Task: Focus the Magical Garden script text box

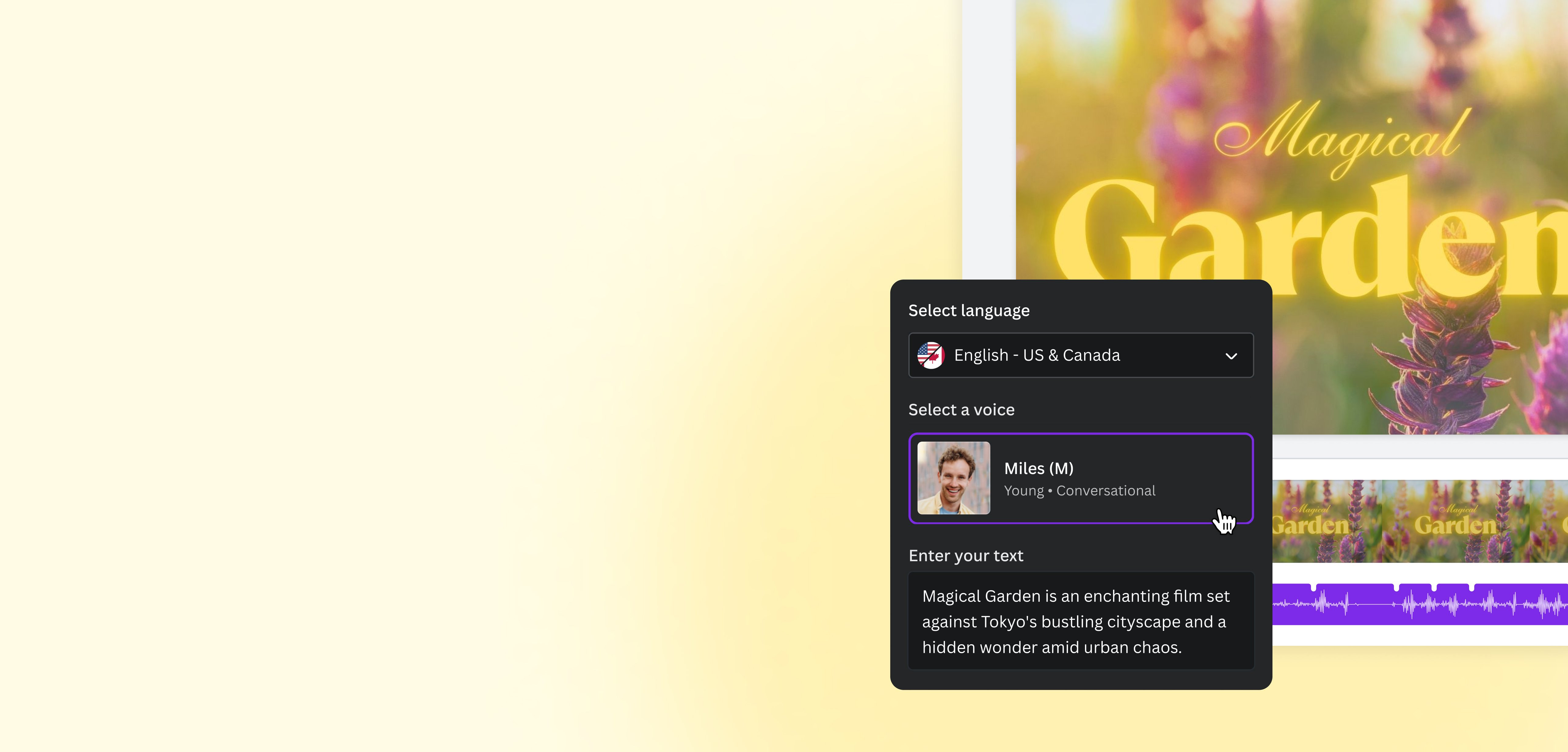Action: 1080,621
